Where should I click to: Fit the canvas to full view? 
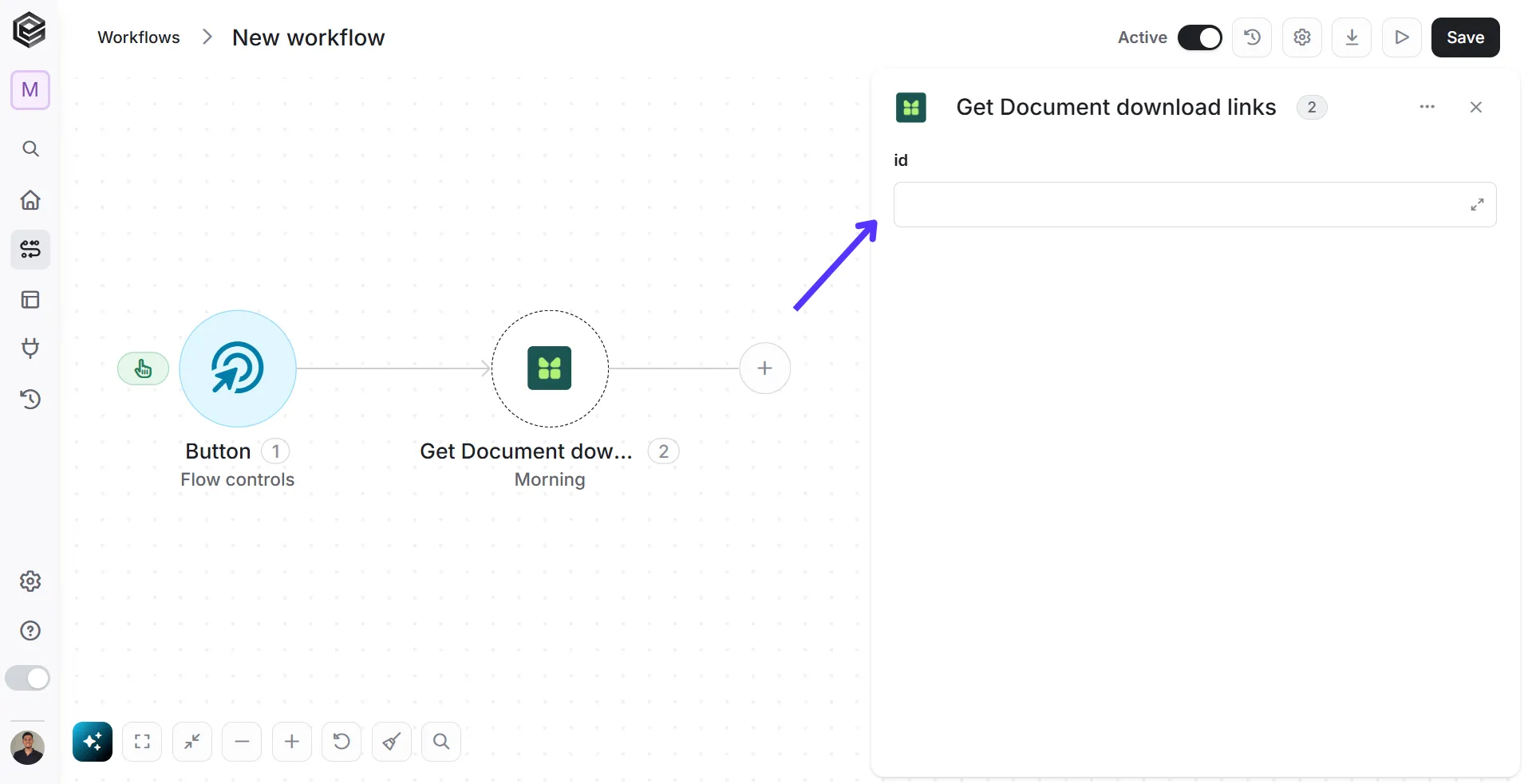coord(142,742)
